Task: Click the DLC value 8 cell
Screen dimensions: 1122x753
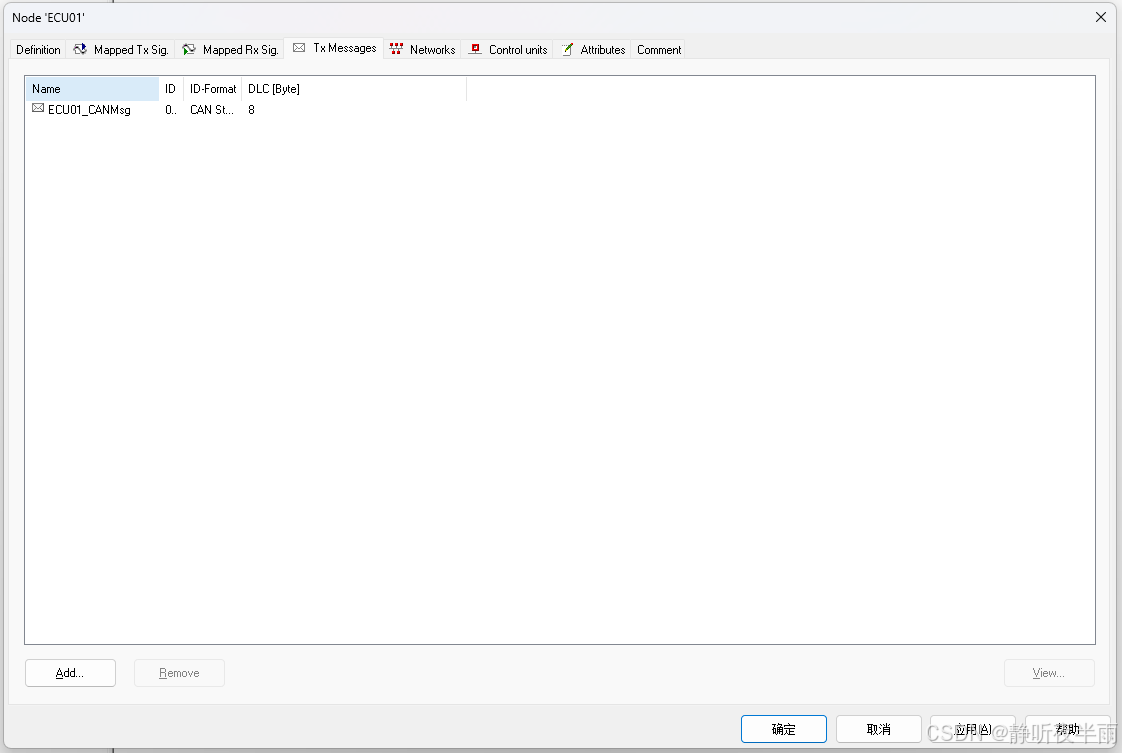Action: pyautogui.click(x=251, y=110)
